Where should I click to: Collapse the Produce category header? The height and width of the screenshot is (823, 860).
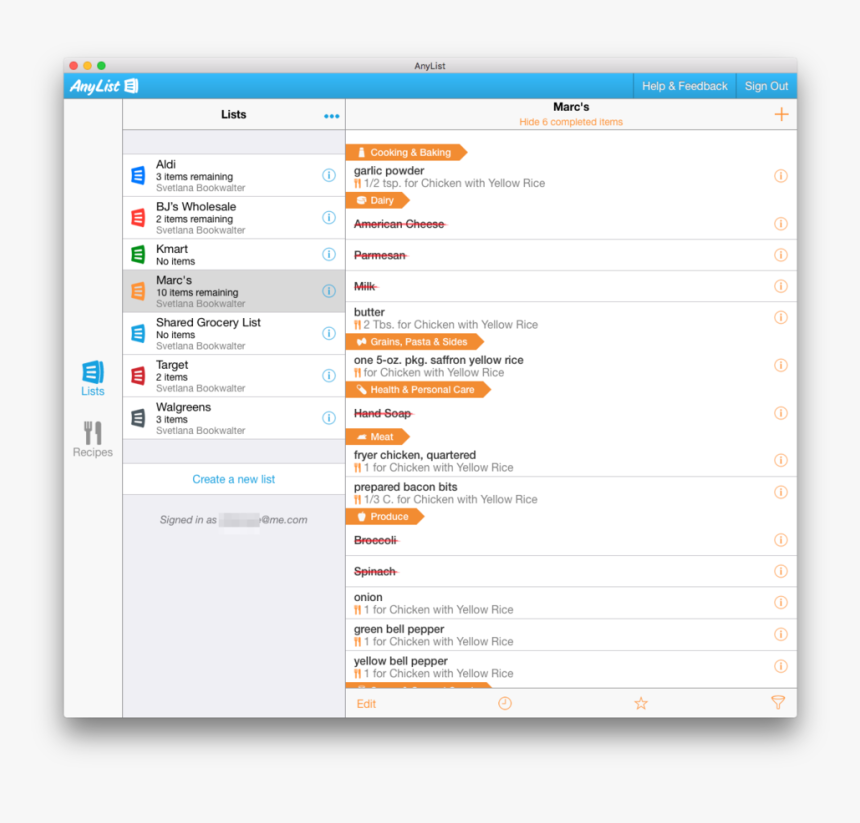coord(384,516)
